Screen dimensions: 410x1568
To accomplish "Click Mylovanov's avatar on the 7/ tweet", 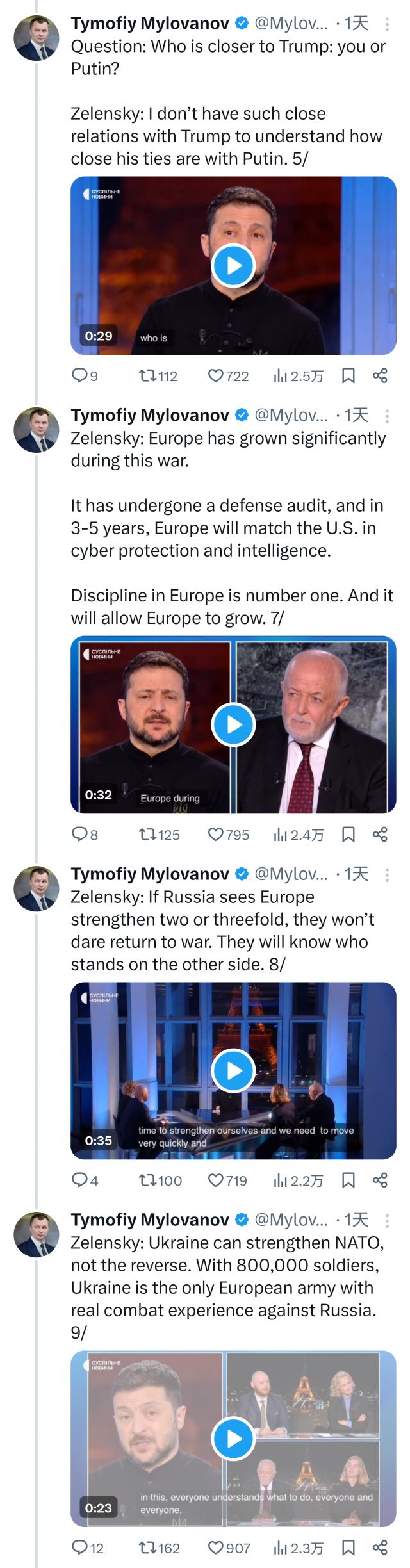I will (37, 430).
